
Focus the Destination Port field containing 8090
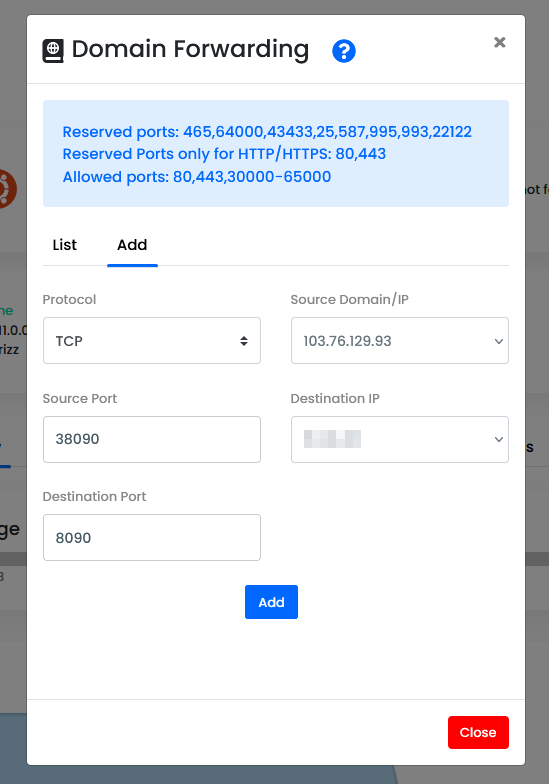[152, 538]
